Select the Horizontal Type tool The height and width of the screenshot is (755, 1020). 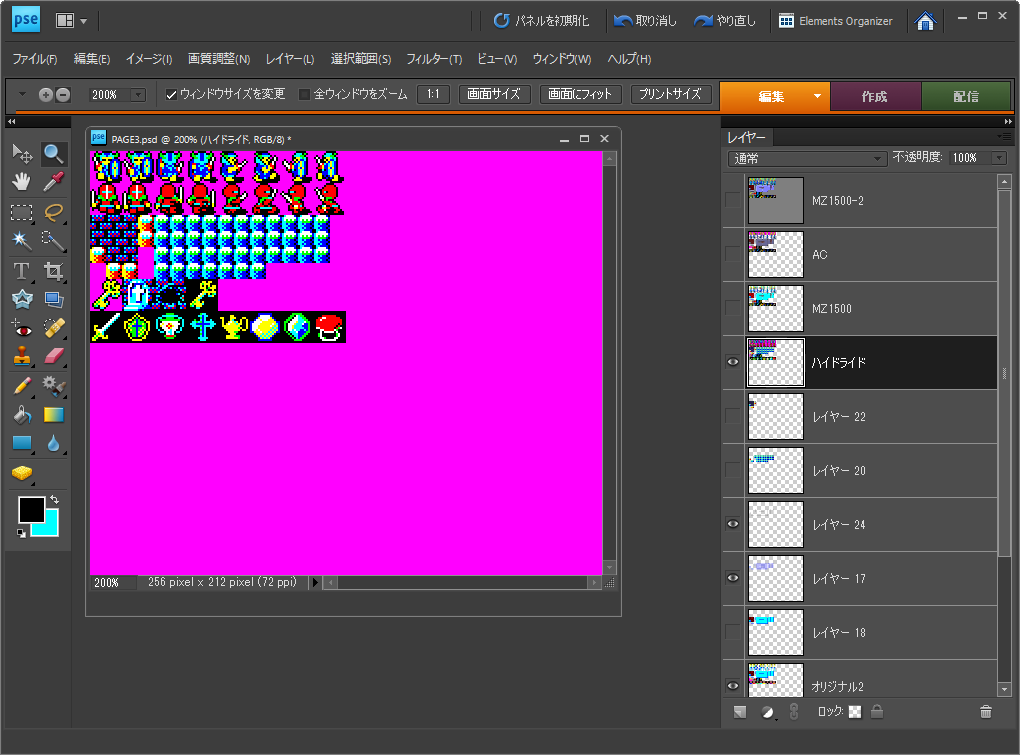click(x=22, y=271)
